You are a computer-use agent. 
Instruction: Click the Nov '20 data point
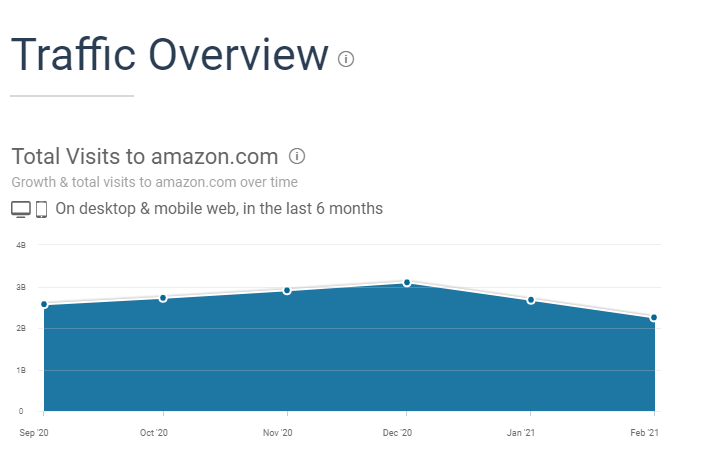(287, 291)
